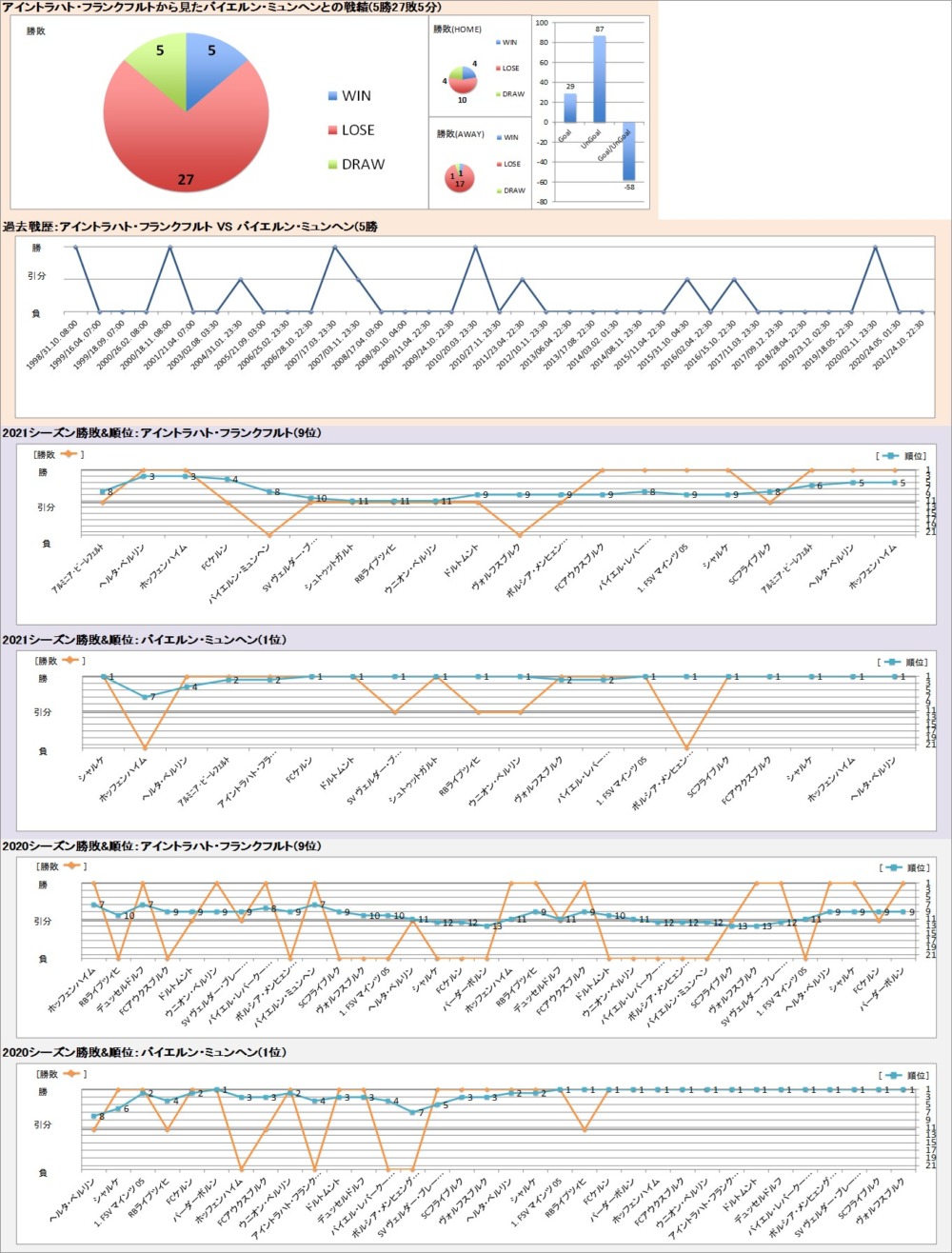Click ドルトムント axis label in 2021 Bayern chart
This screenshot has width=952, height=1253.
pyautogui.click(x=338, y=775)
